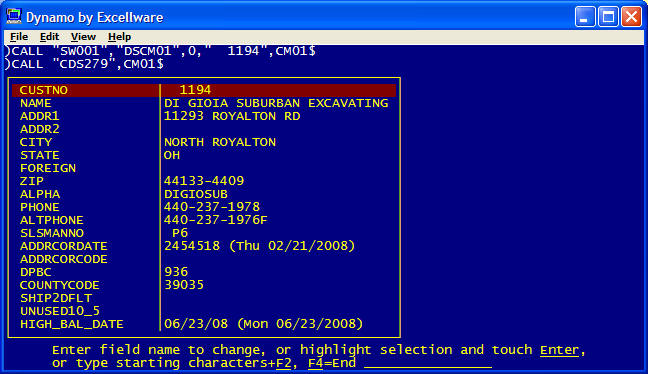Click the alpha value DIGIOSUB
Image resolution: width=648 pixels, height=374 pixels.
click(196, 194)
